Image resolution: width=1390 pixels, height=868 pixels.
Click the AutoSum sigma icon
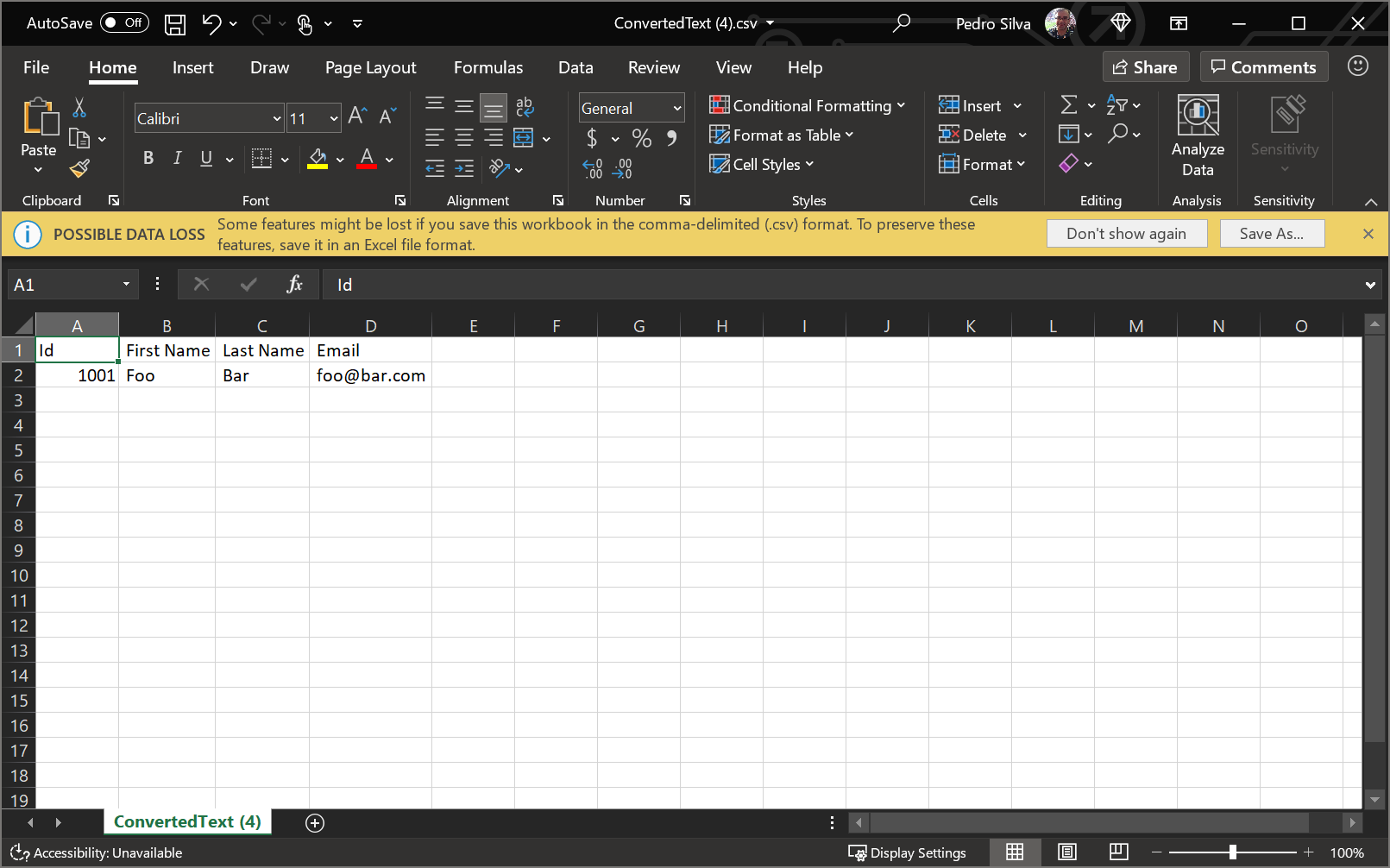(1068, 105)
